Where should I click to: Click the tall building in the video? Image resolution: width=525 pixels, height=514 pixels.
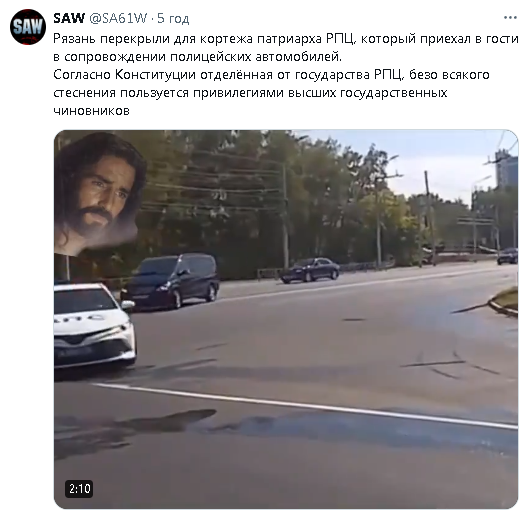tap(507, 169)
